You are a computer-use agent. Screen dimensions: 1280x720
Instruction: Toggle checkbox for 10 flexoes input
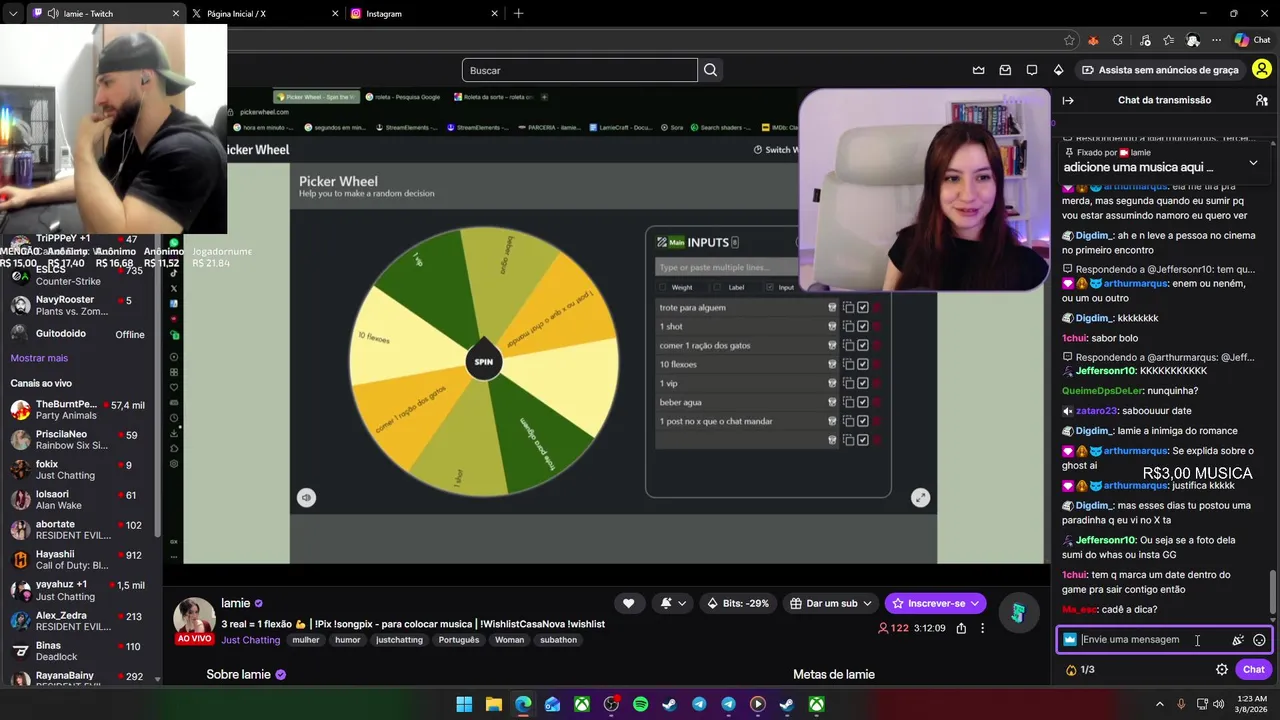click(x=863, y=365)
